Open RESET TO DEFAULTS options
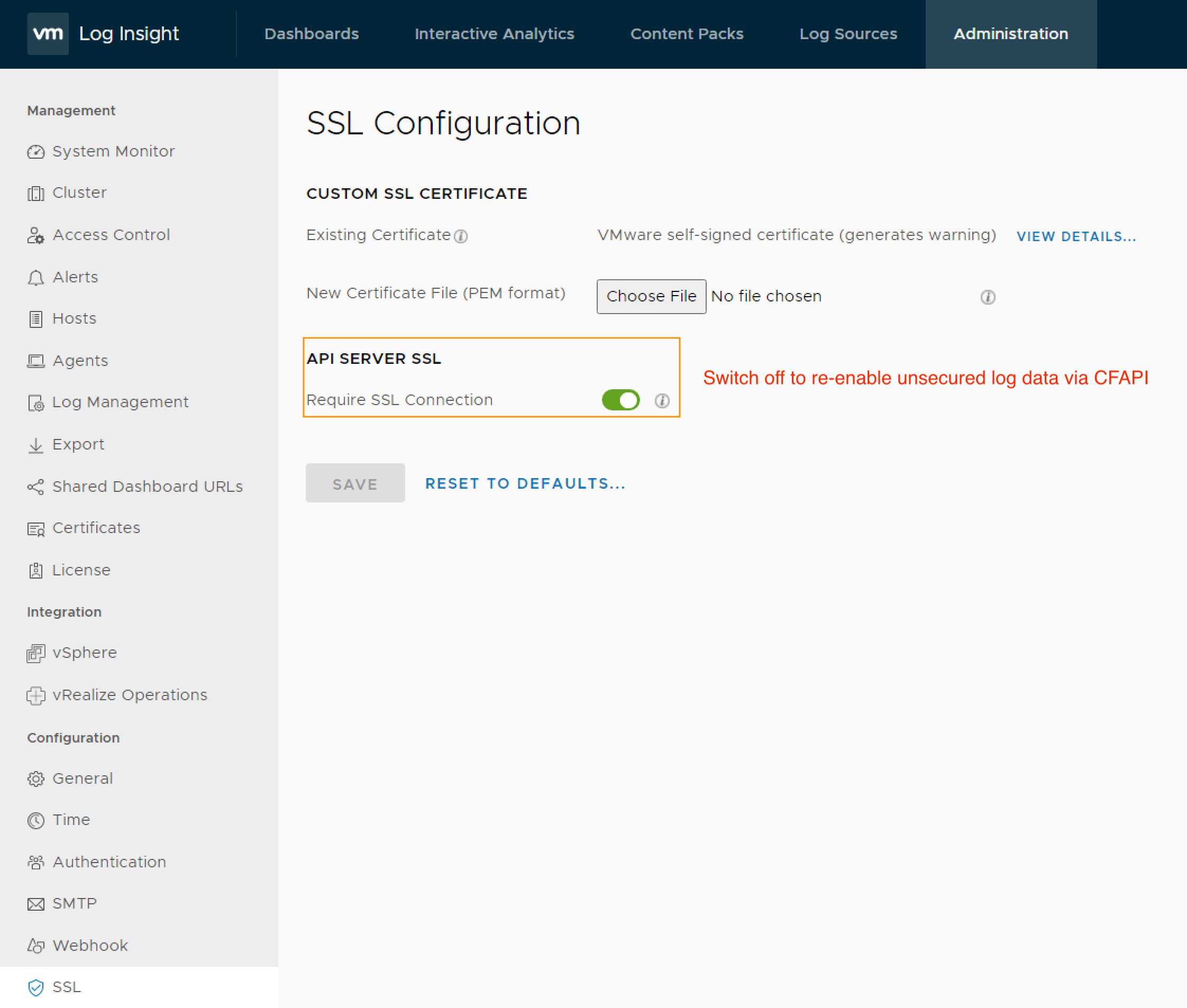The image size is (1187, 1008). tap(525, 483)
